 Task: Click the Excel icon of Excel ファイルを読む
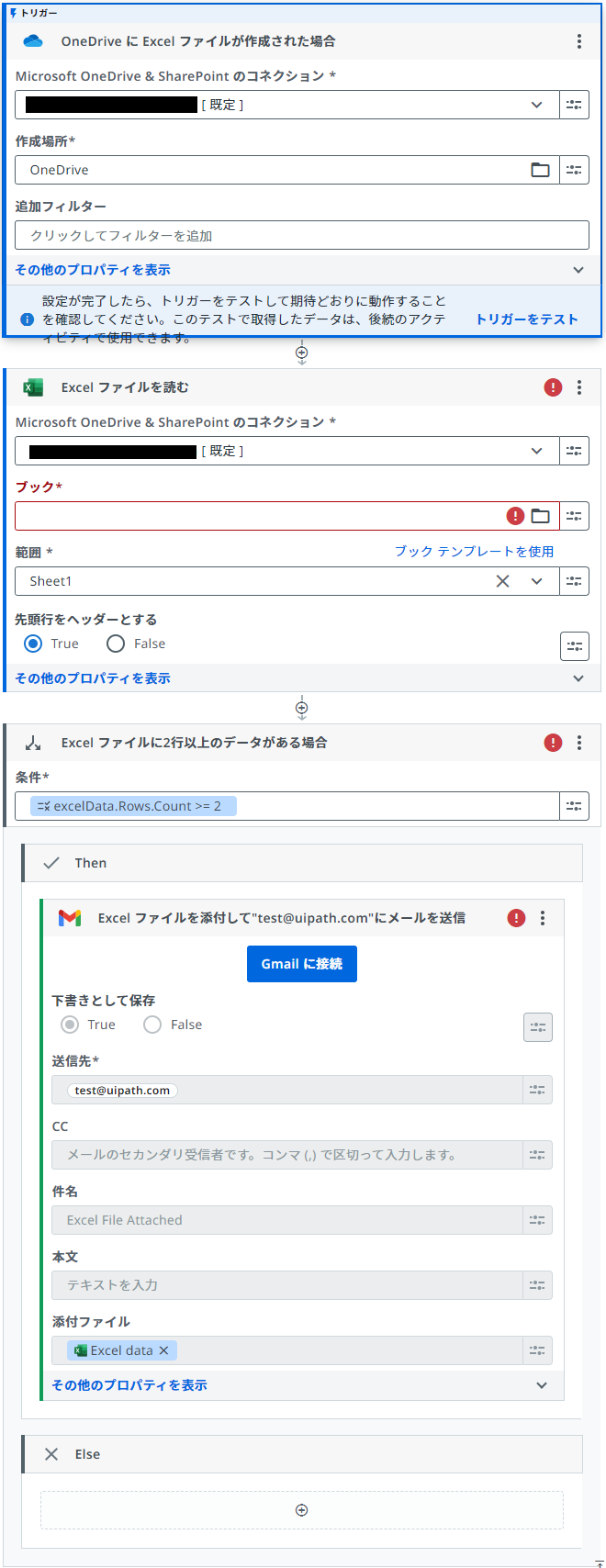point(33,387)
